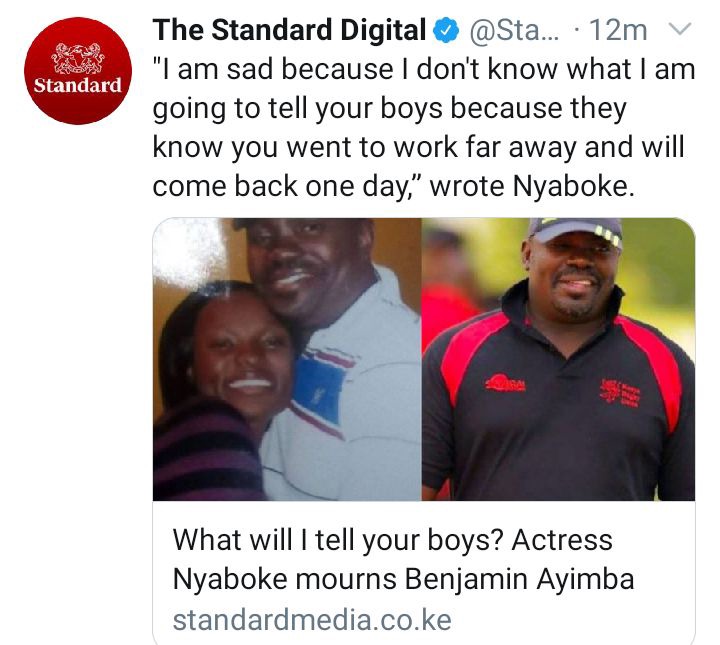Open The Standard profile avatar
The width and height of the screenshot is (720, 645).
pos(78,71)
